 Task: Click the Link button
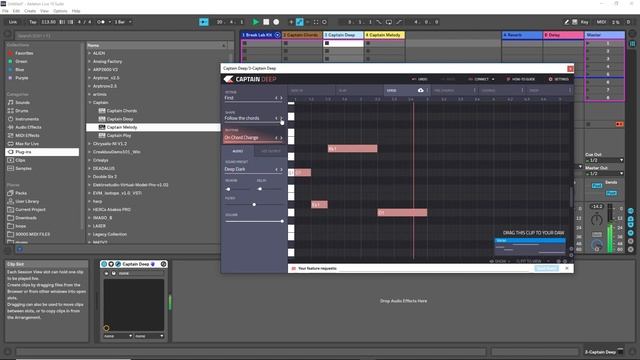13,22
